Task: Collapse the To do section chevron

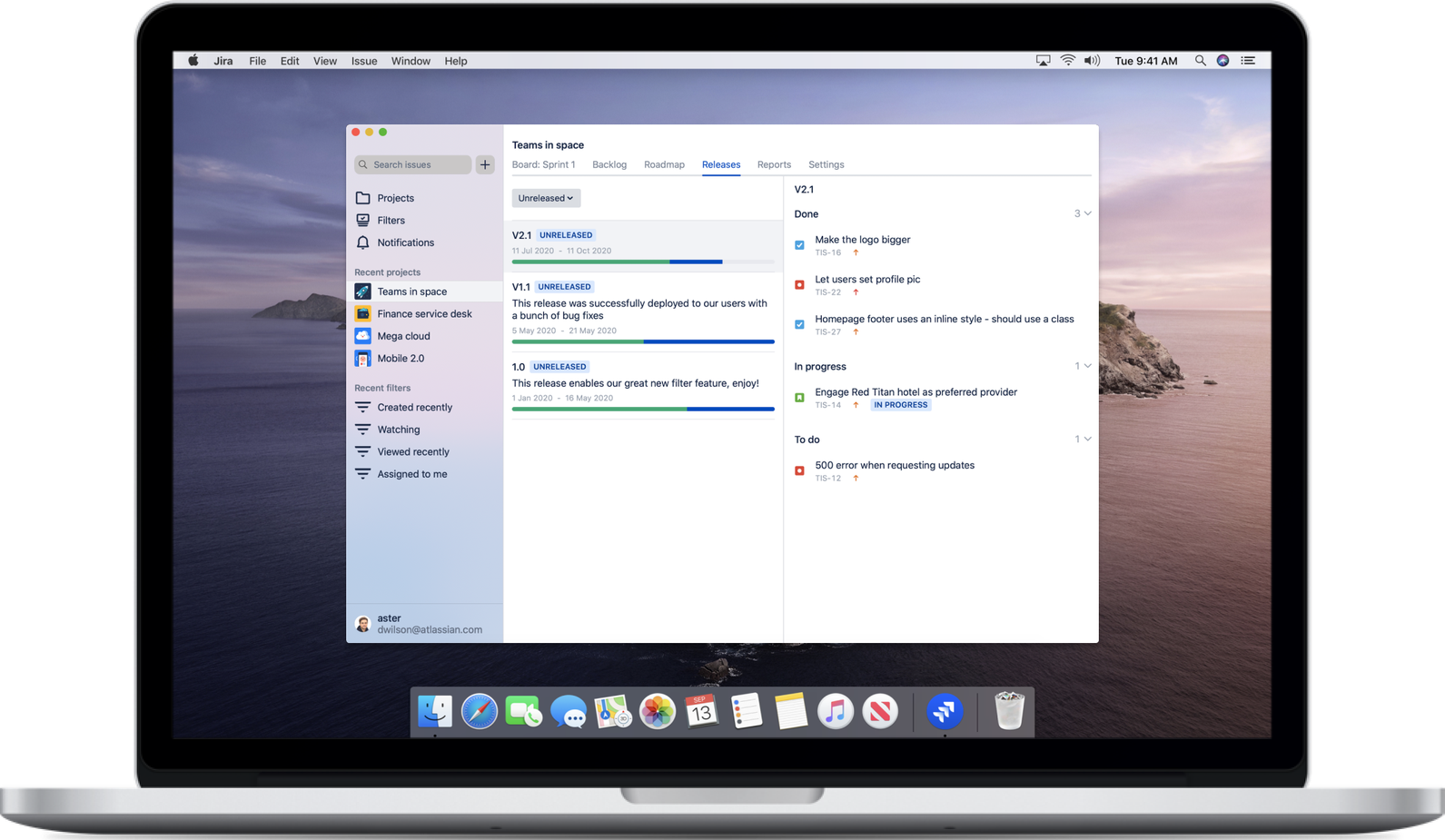Action: 1087,440
